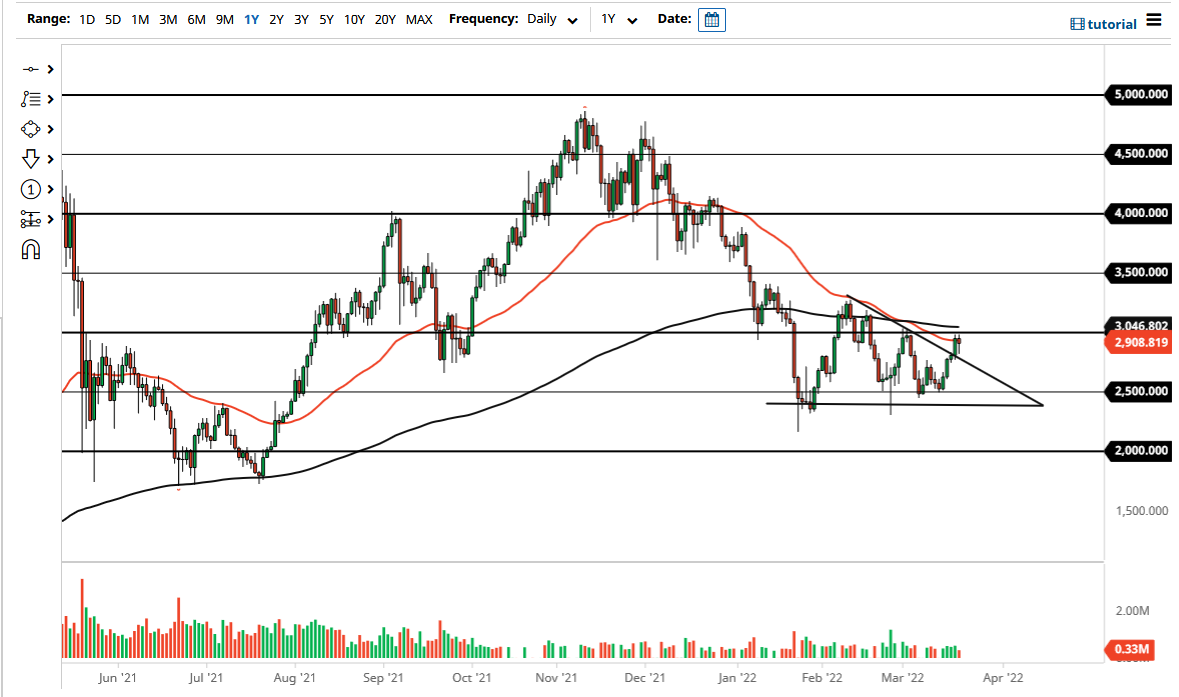Click the Jun '21 date axis label
1179x697 pixels.
(x=117, y=677)
